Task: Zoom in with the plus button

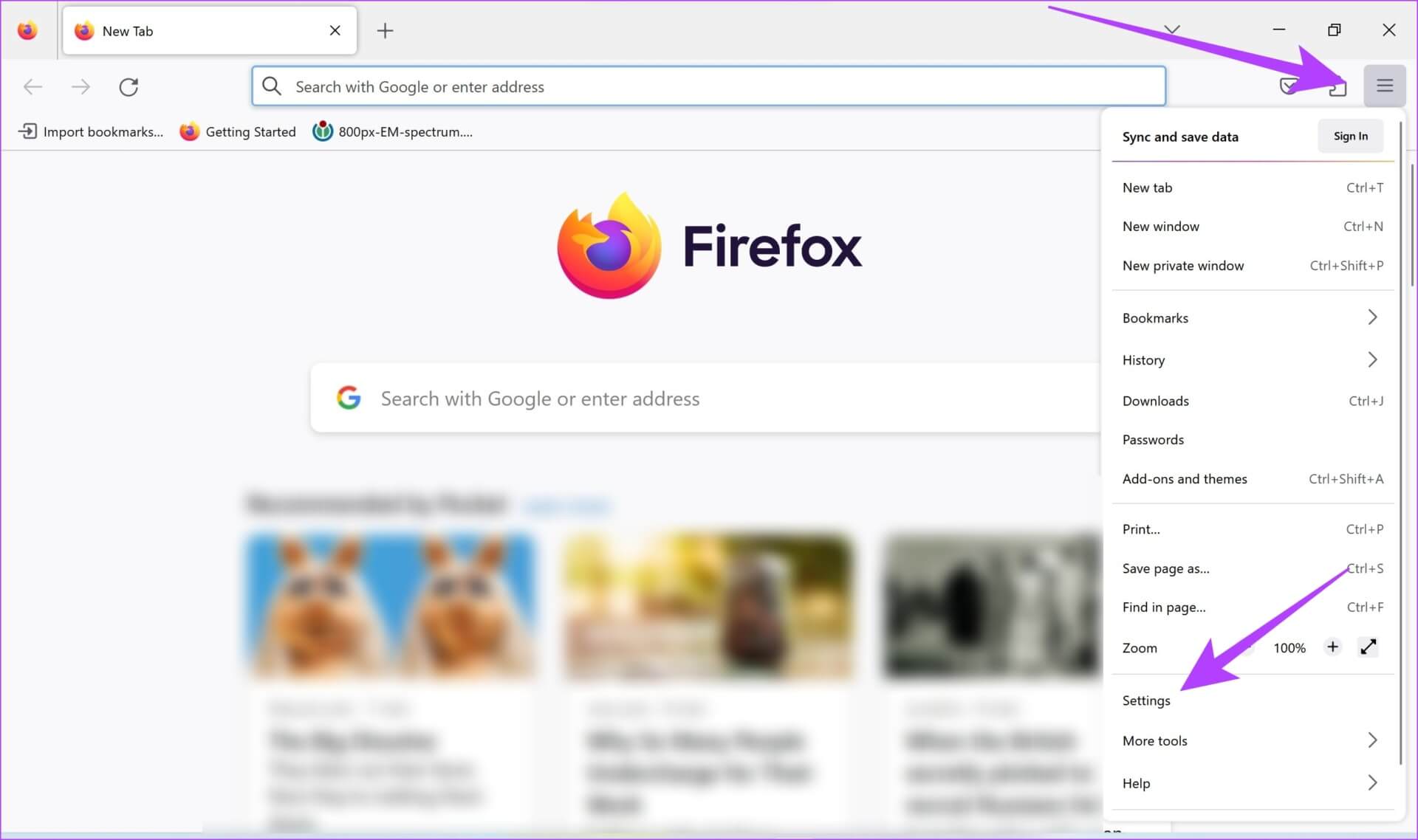Action: pyautogui.click(x=1332, y=647)
